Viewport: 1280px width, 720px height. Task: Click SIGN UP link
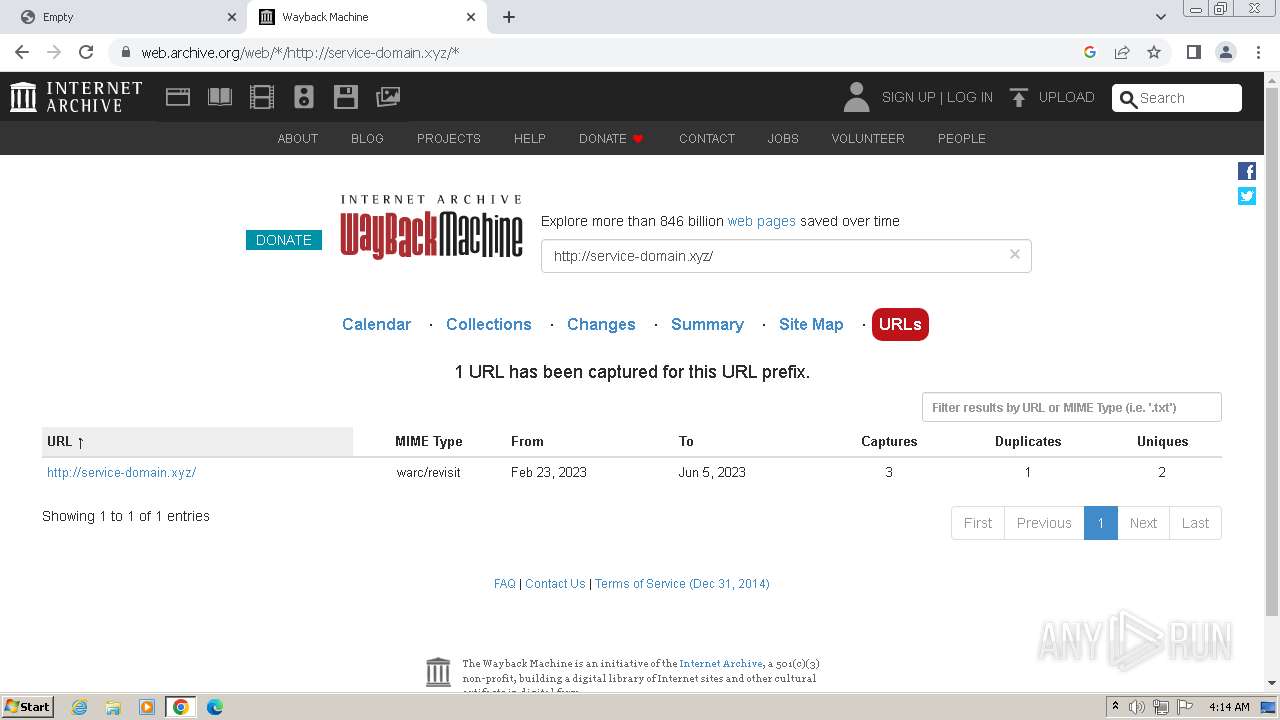point(908,97)
